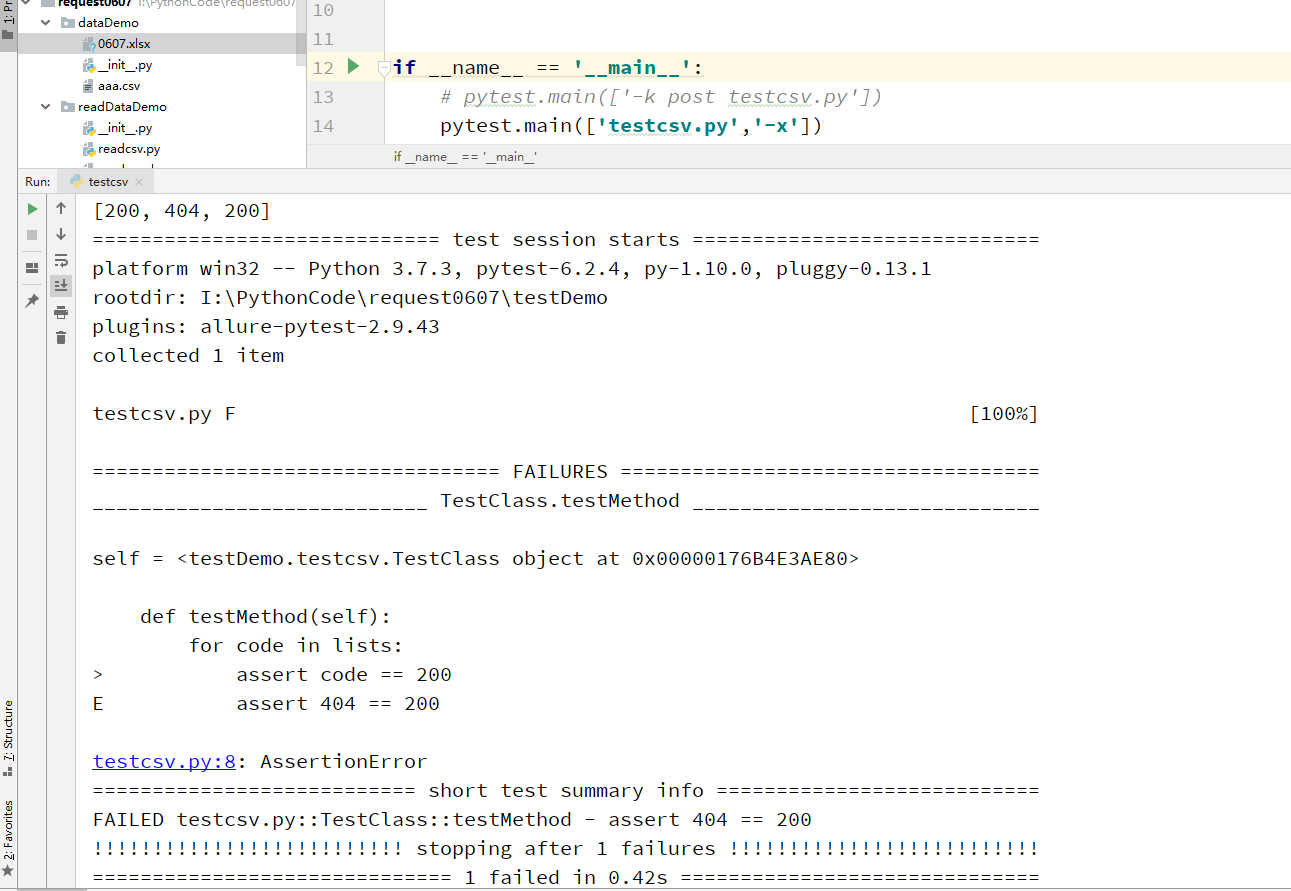Click the breadcrumb if __name__ == '__main__'
Viewport: 1291px width, 891px height.
(465, 157)
